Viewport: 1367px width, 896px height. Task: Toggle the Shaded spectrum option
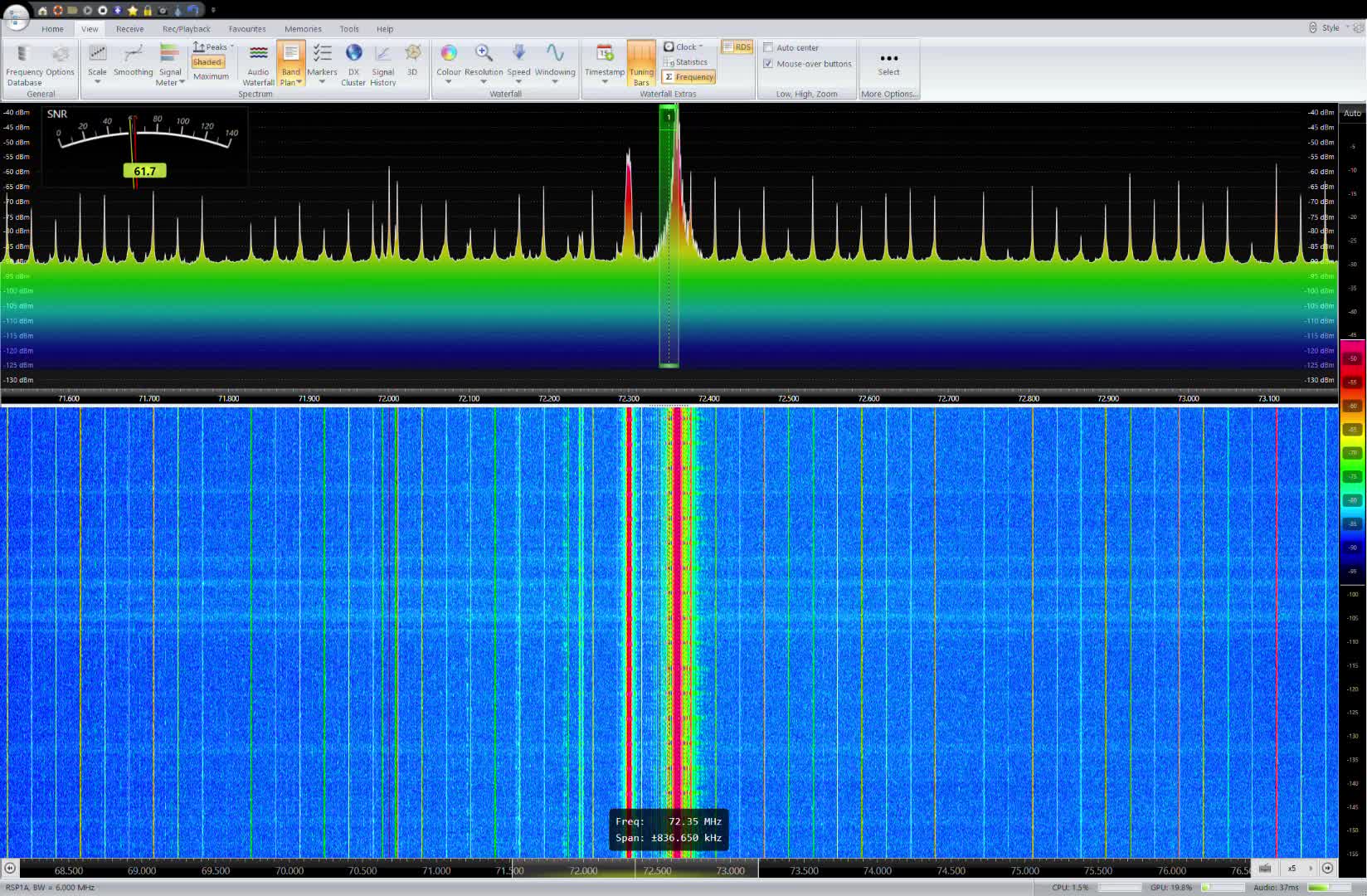coord(207,61)
